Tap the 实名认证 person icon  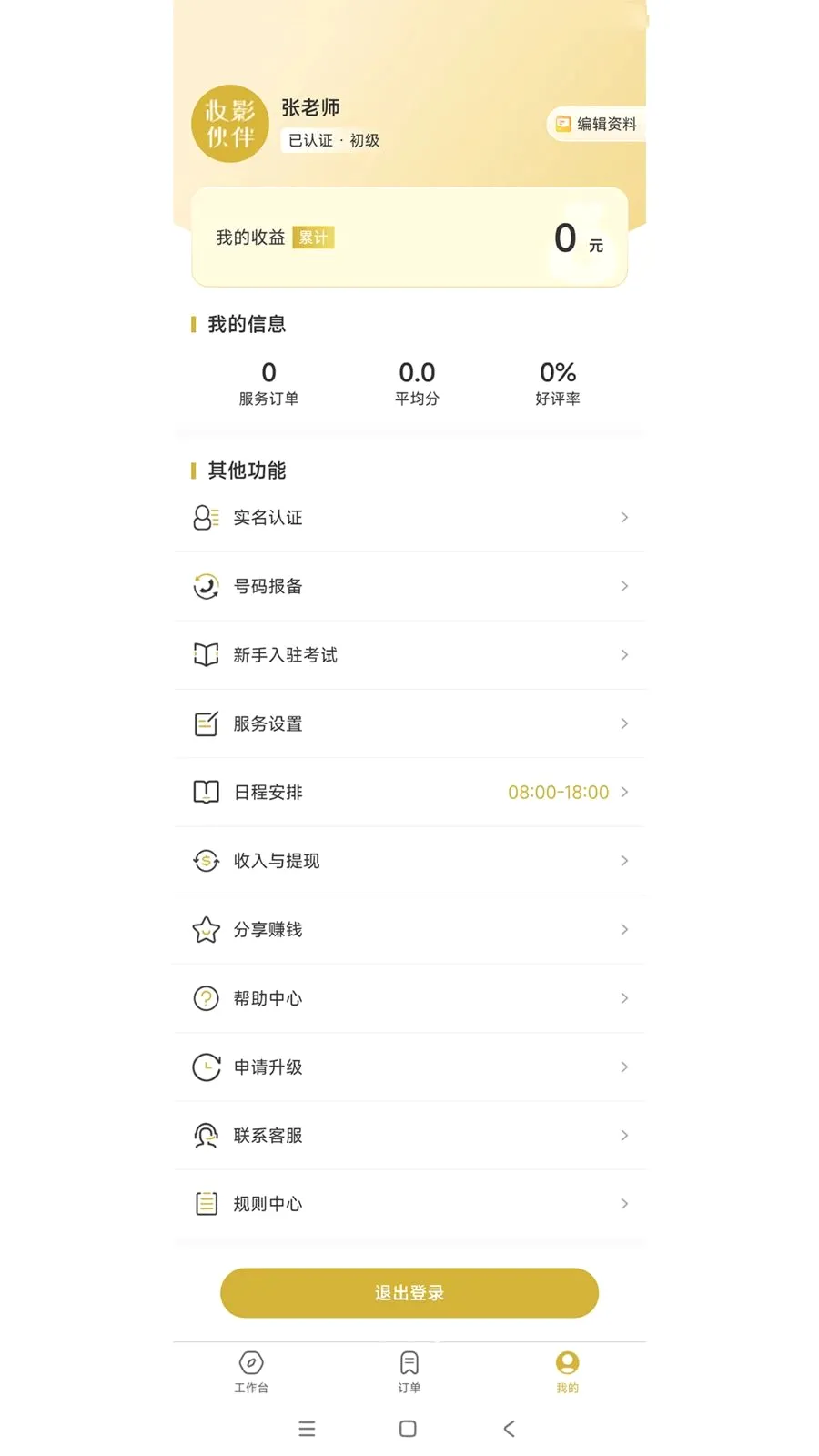207,518
